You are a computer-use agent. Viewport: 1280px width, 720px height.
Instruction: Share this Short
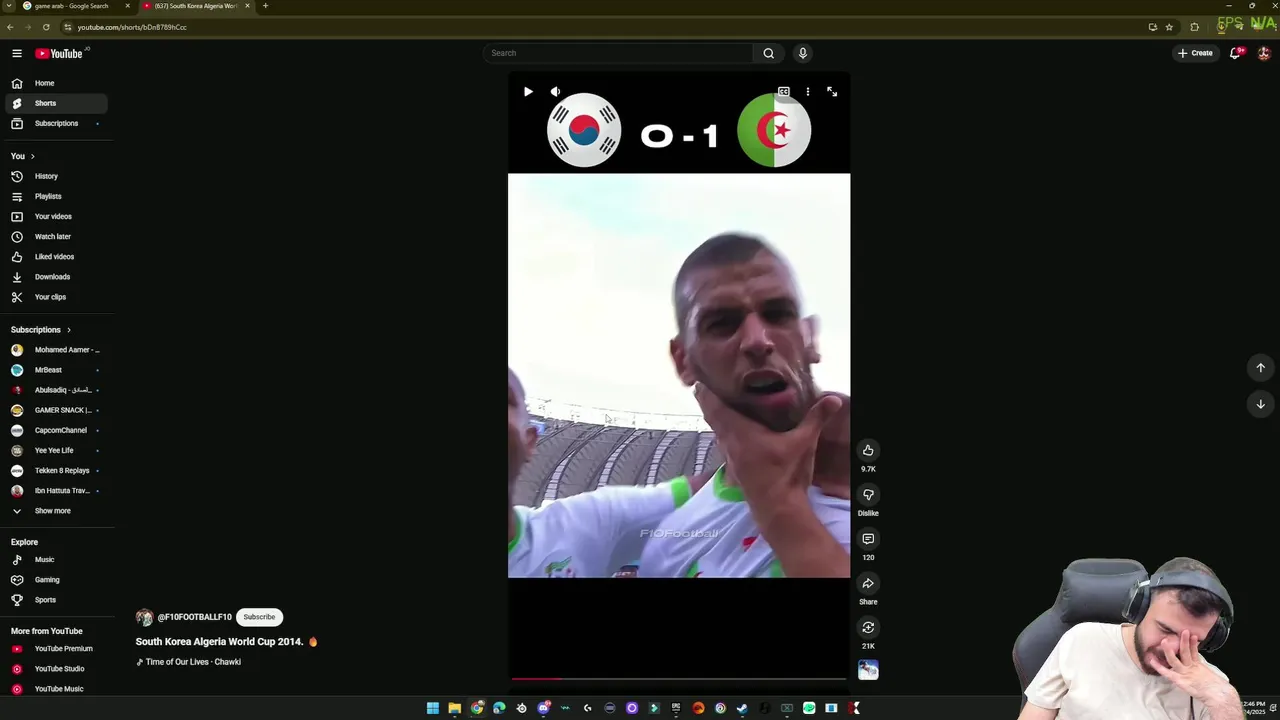868,583
